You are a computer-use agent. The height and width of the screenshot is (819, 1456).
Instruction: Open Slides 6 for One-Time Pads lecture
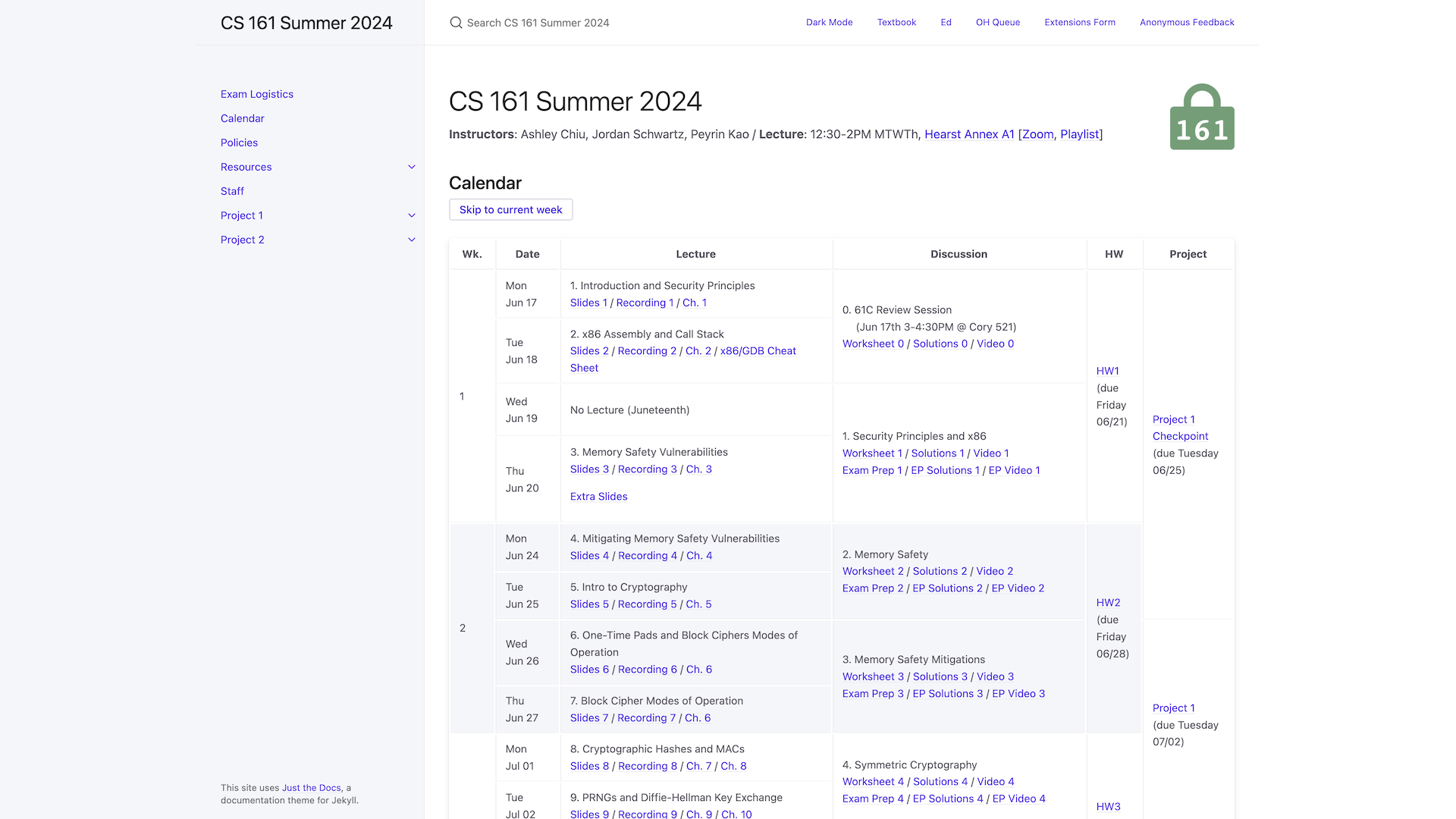pyautogui.click(x=589, y=670)
